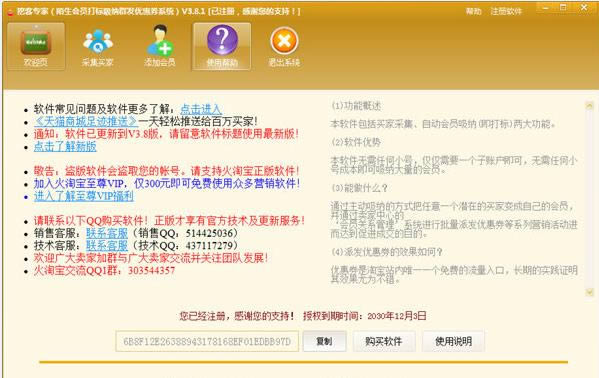599x378 pixels.
Task: Click the registration code input field
Action: (x=207, y=341)
